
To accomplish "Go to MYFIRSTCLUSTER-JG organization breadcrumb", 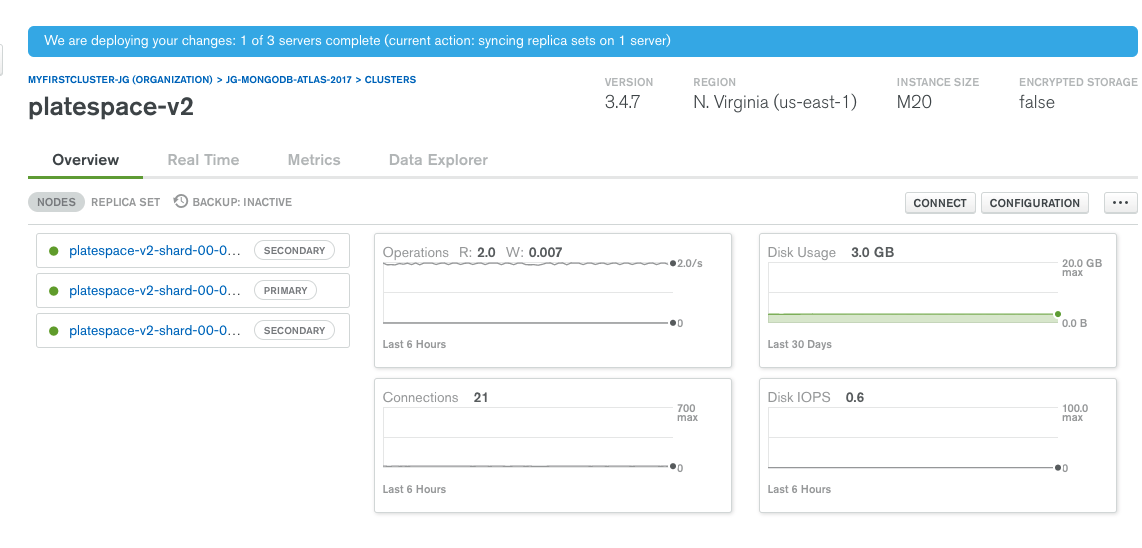I will 120,79.
